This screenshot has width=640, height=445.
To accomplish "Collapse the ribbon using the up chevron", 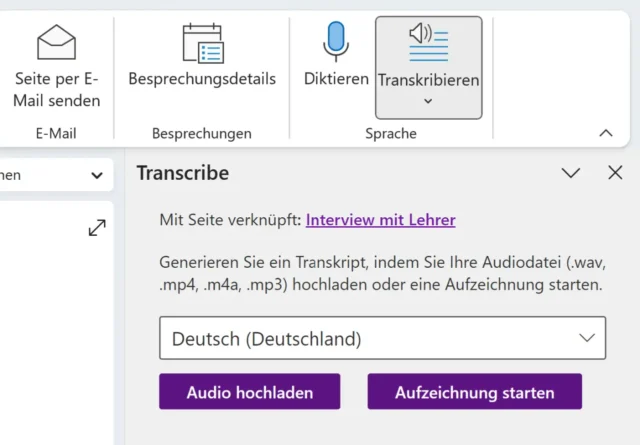I will 605,133.
